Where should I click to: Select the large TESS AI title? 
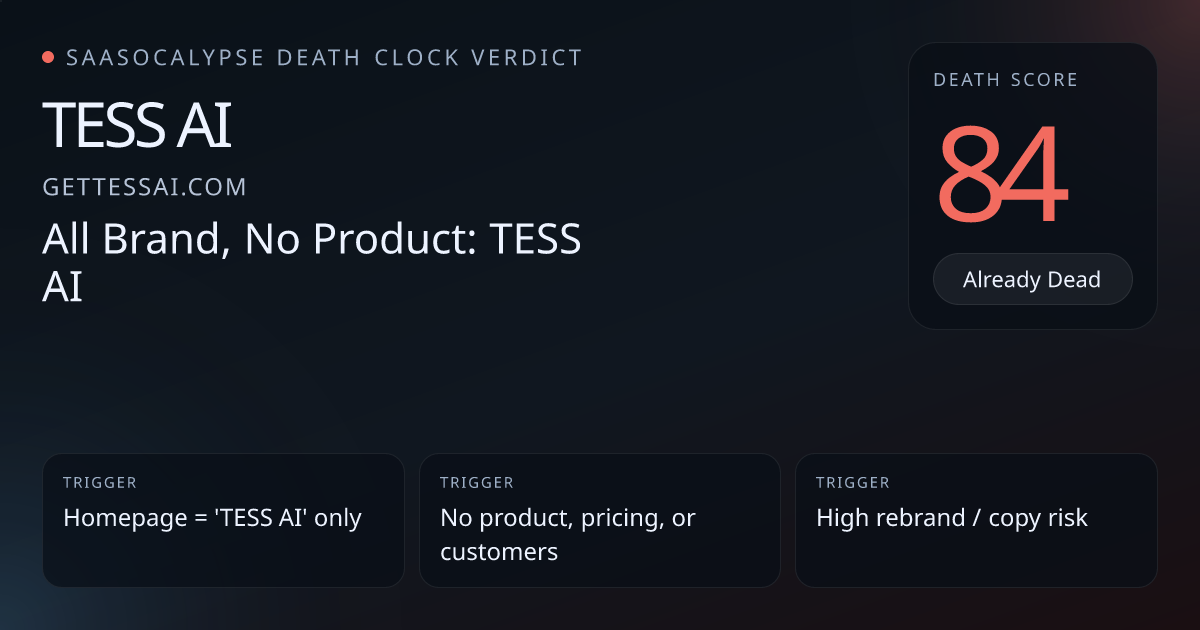pyautogui.click(x=137, y=126)
